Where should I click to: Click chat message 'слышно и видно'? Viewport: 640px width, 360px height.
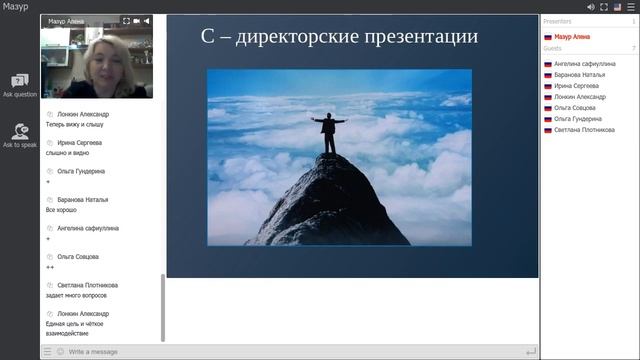(x=67, y=153)
